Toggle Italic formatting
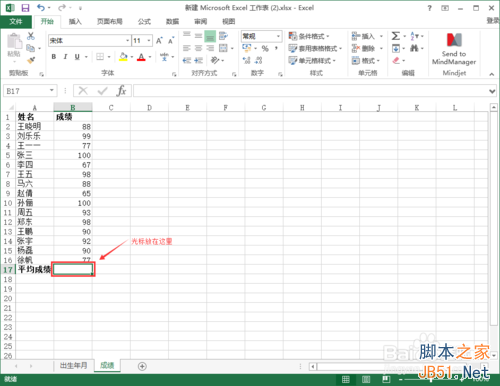This screenshot has height=386, width=500. coord(65,57)
